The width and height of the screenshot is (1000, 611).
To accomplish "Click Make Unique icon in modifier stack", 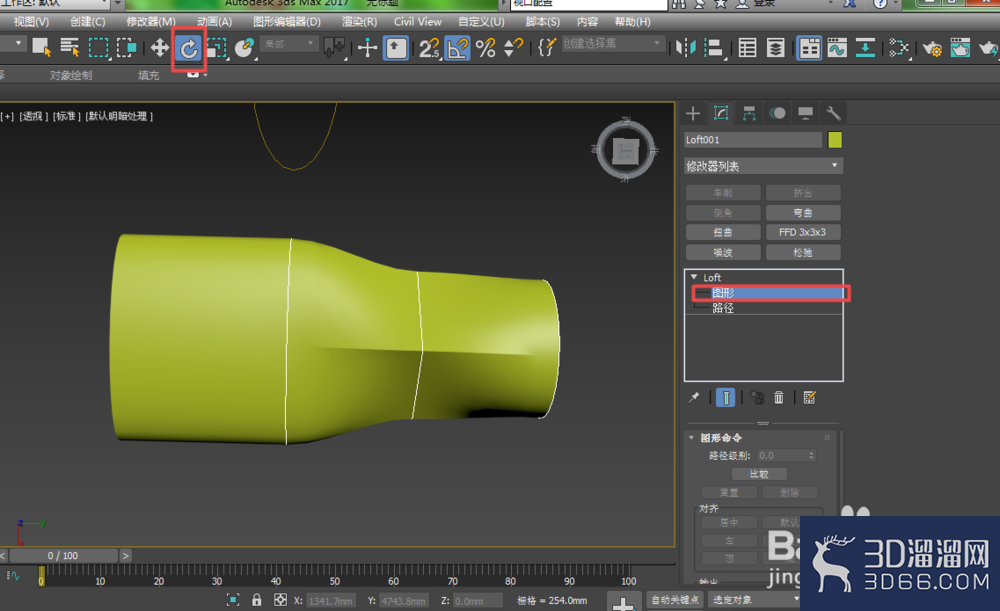I will pos(757,397).
